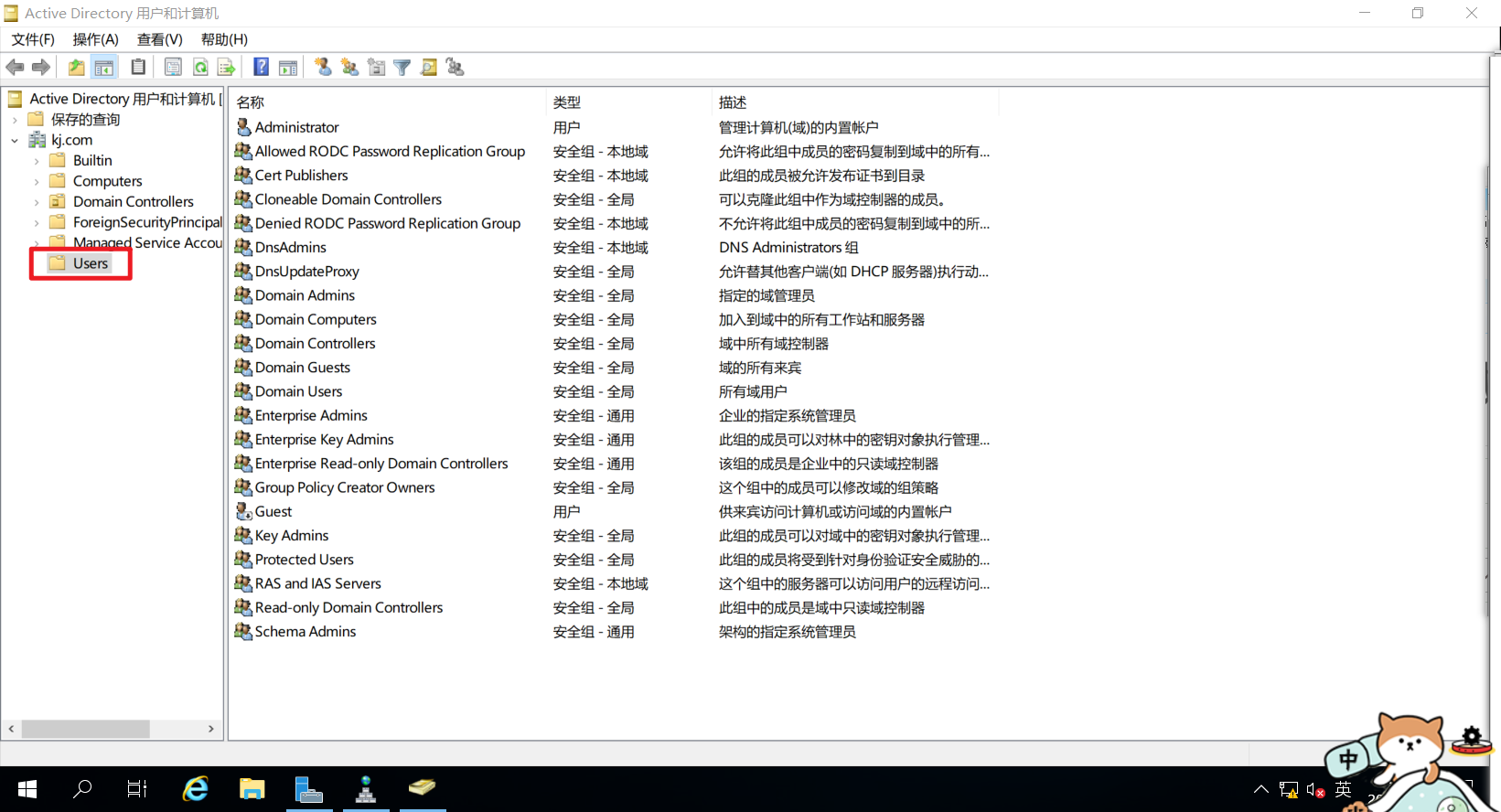
Task: Open the Properties toolbar icon
Action: tap(173, 67)
